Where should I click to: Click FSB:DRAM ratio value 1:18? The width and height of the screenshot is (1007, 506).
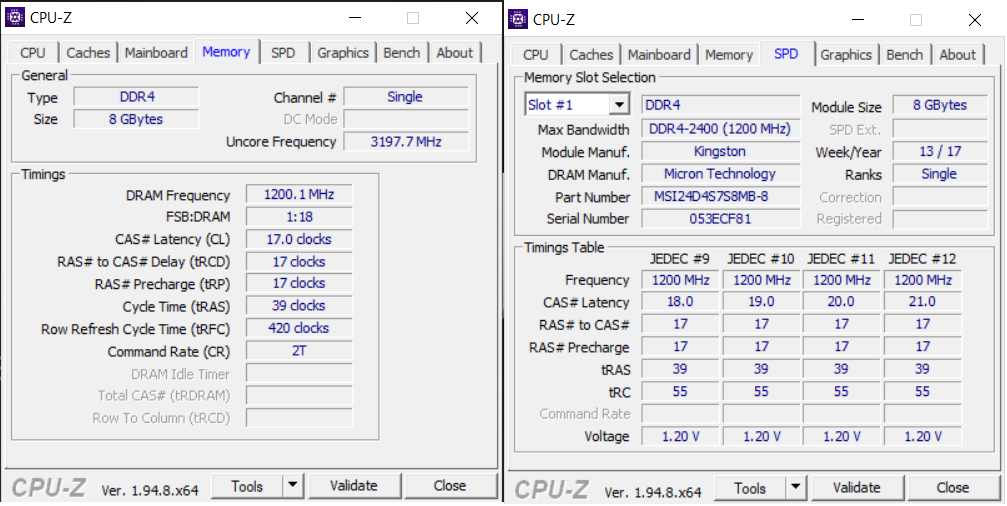click(299, 217)
